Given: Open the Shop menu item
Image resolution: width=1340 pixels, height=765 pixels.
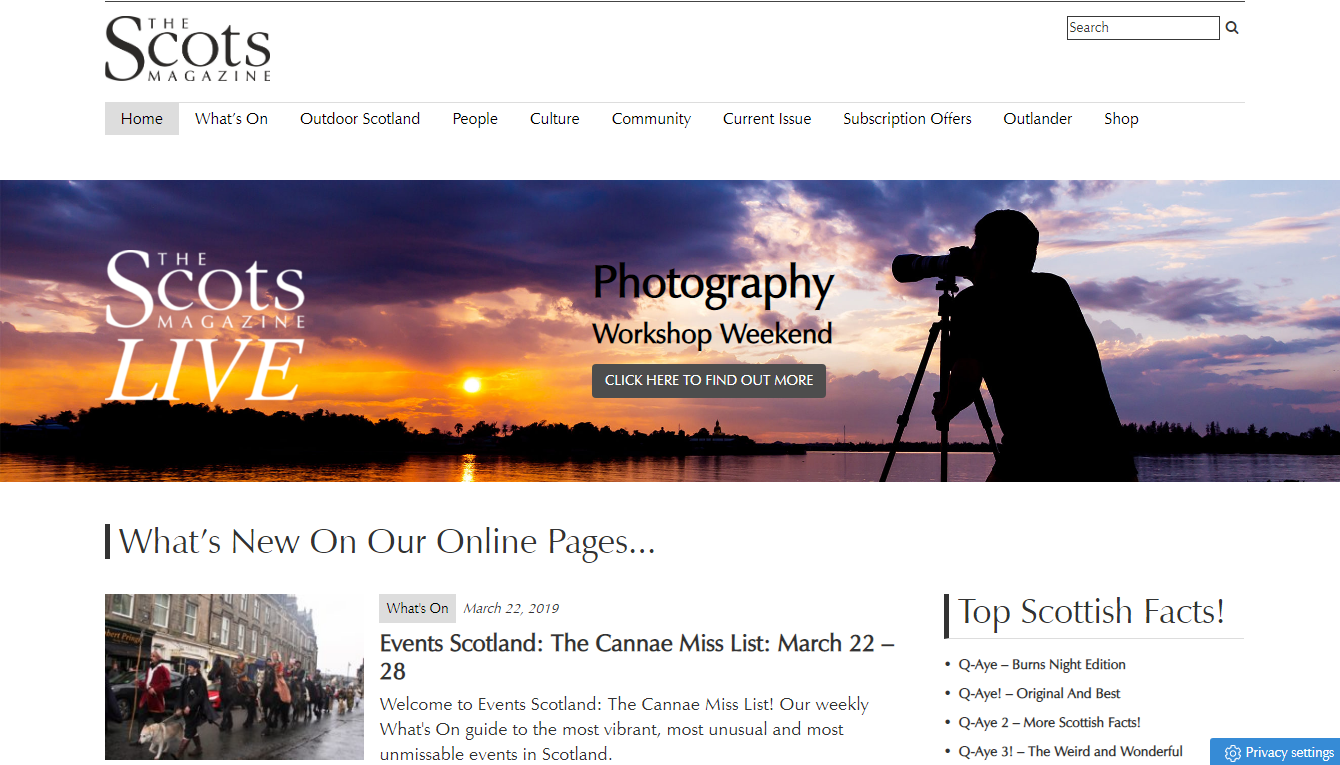Looking at the screenshot, I should [x=1121, y=119].
